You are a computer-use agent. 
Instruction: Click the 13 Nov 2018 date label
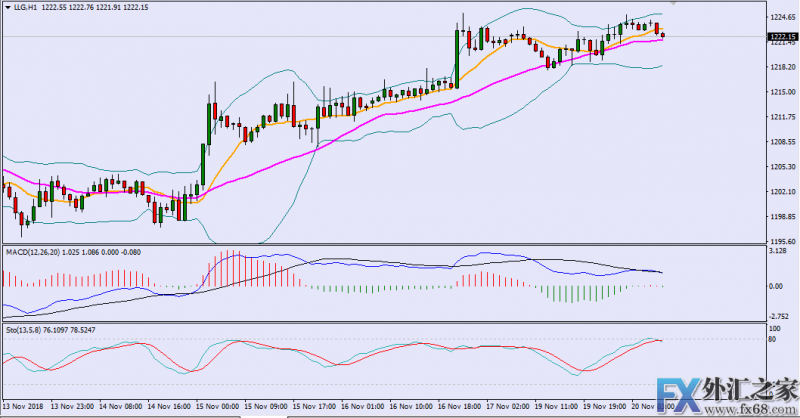coord(22,408)
